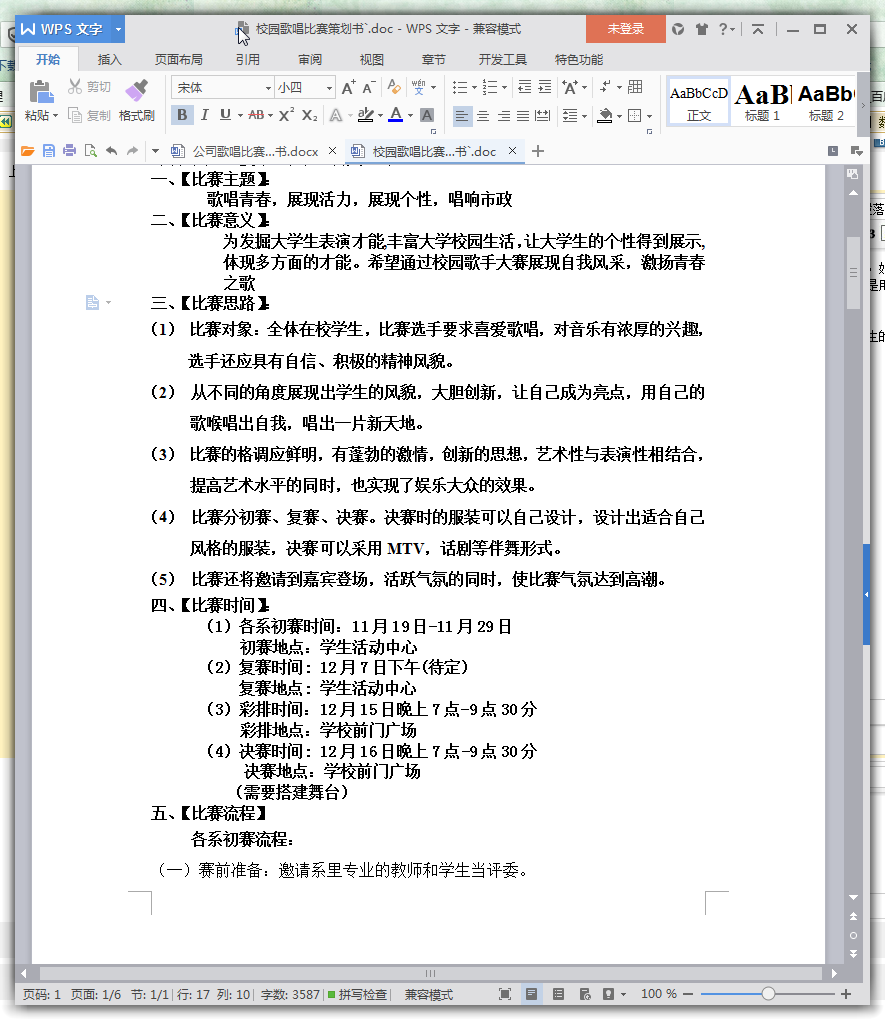Open the 引用 ribbon tab
The image size is (885, 1020).
247,59
